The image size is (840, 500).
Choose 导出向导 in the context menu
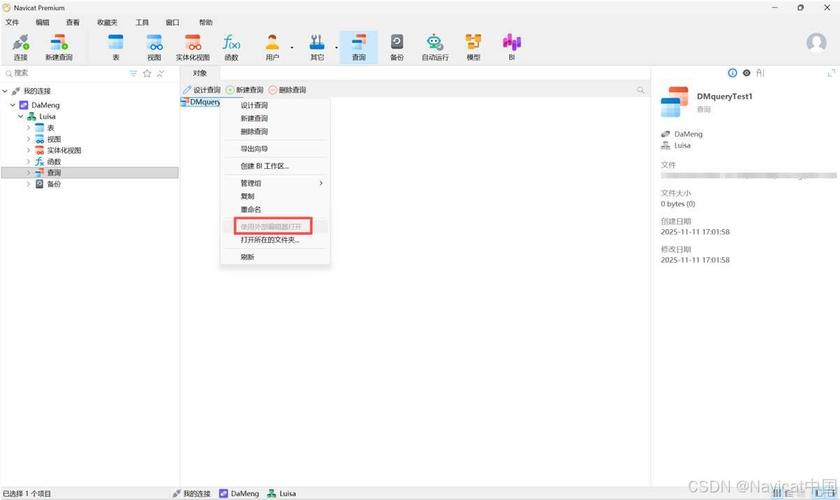[275, 149]
